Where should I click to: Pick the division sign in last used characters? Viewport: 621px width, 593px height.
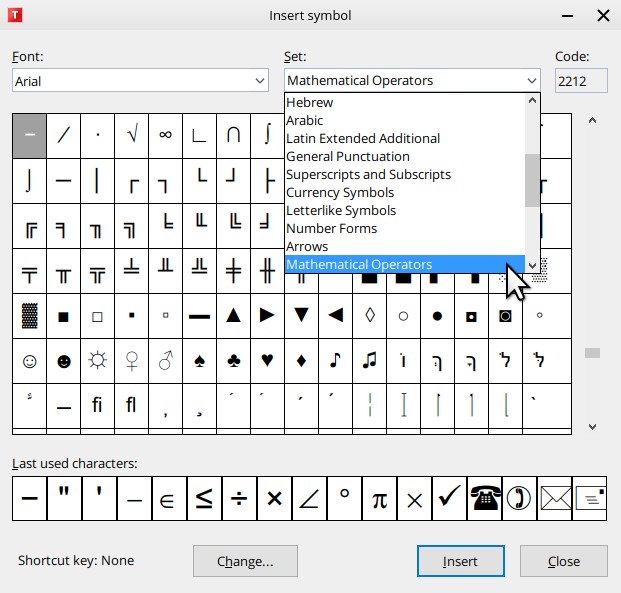pos(239,499)
